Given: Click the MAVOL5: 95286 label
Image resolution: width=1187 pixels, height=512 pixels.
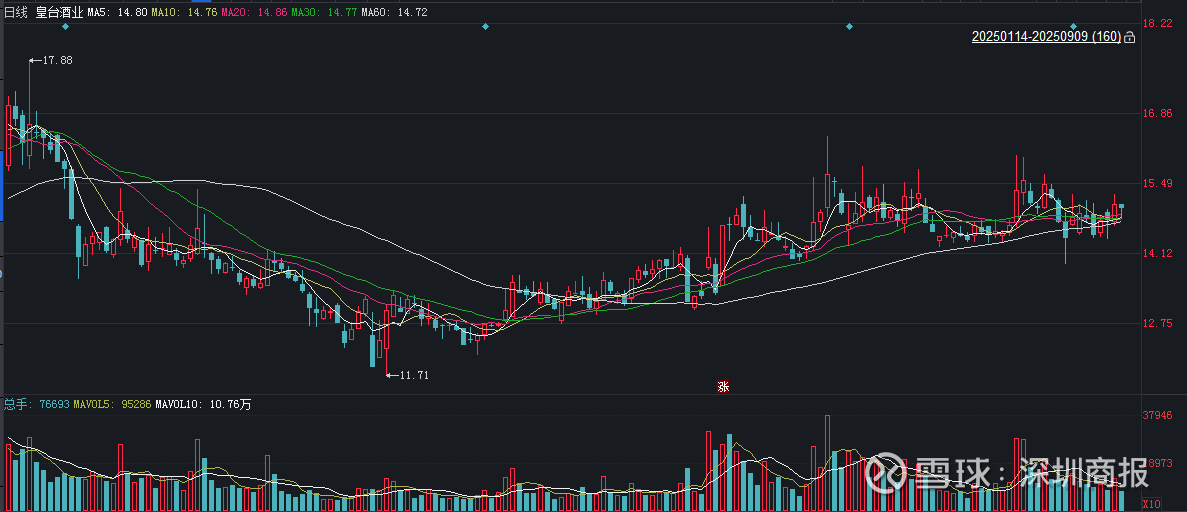Looking at the screenshot, I should (112, 404).
